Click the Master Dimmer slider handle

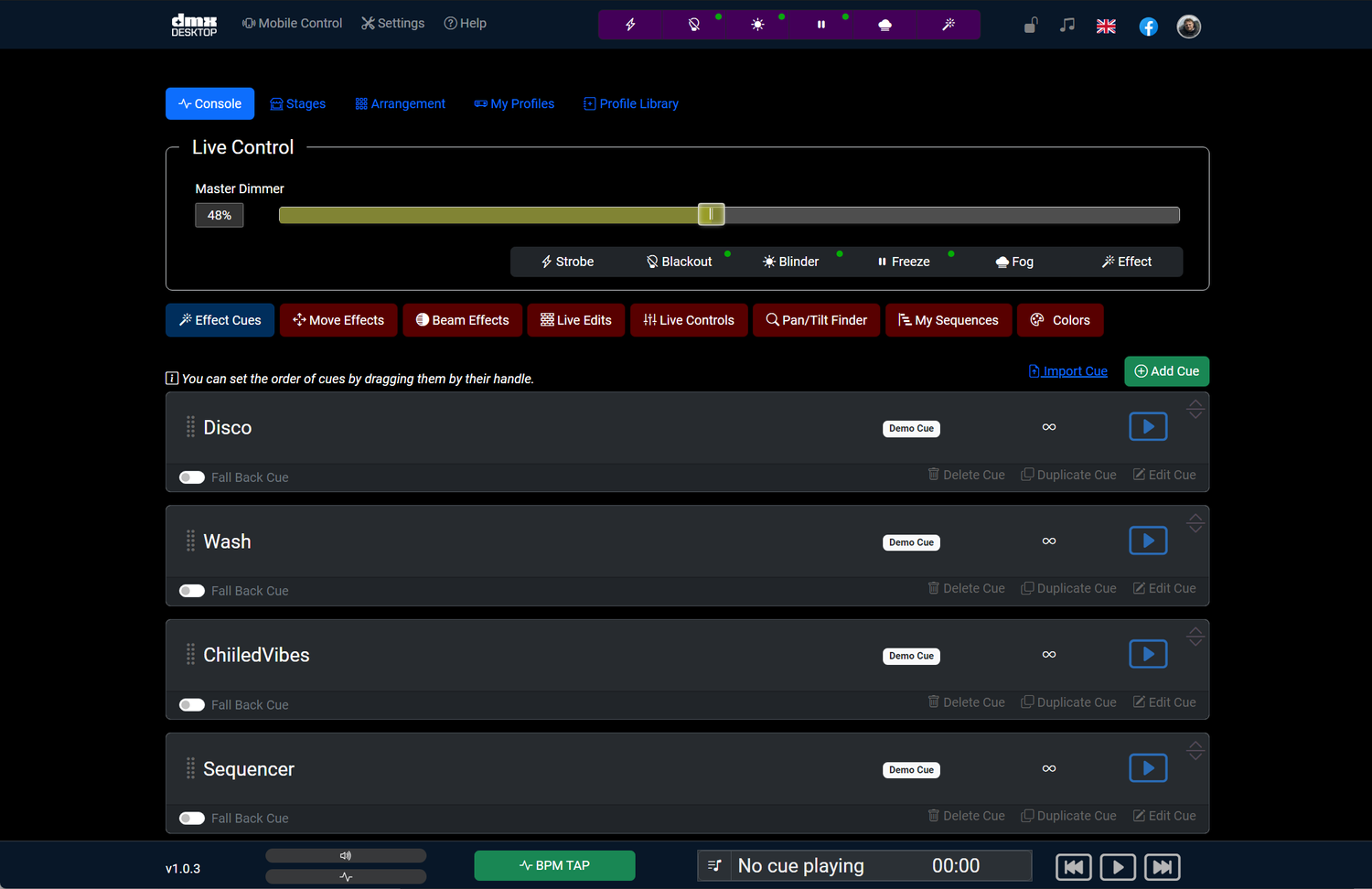click(711, 215)
